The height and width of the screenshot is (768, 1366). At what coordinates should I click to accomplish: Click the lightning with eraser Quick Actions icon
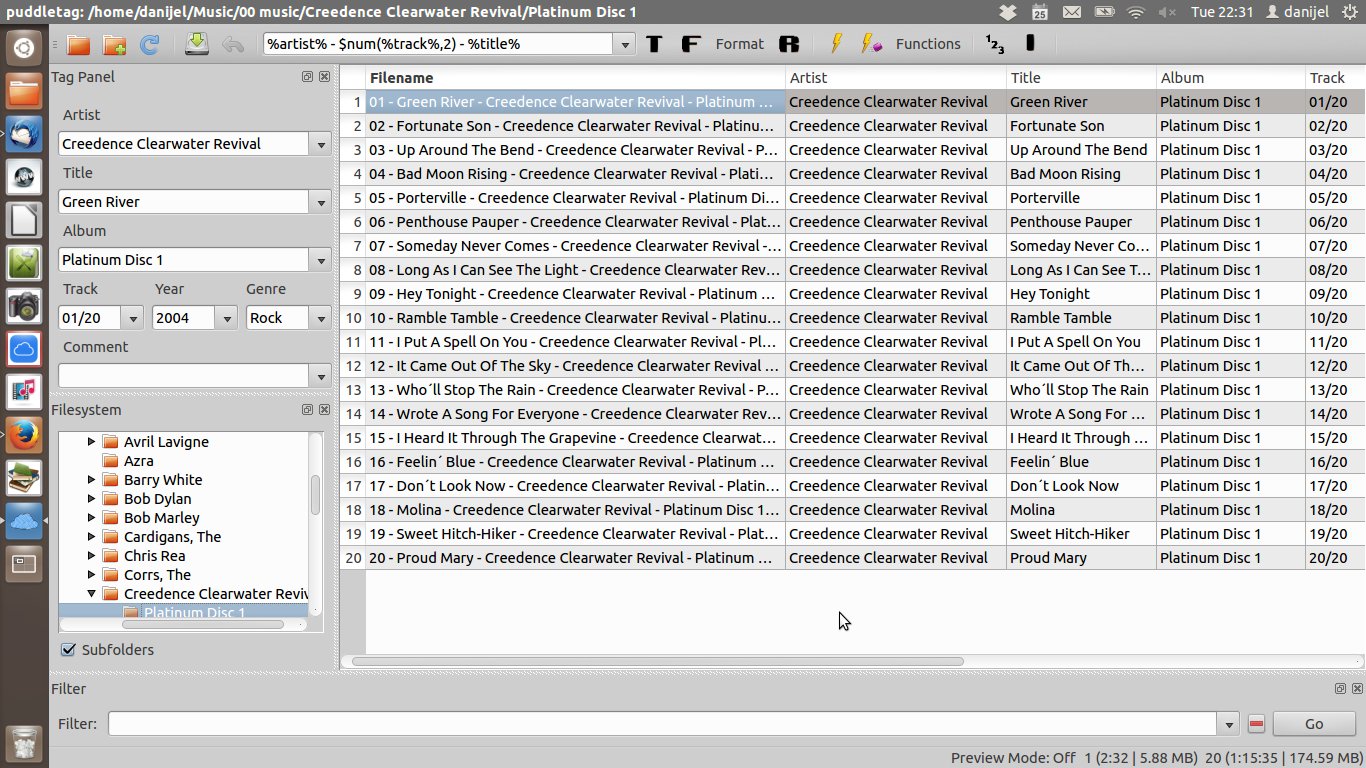[871, 44]
